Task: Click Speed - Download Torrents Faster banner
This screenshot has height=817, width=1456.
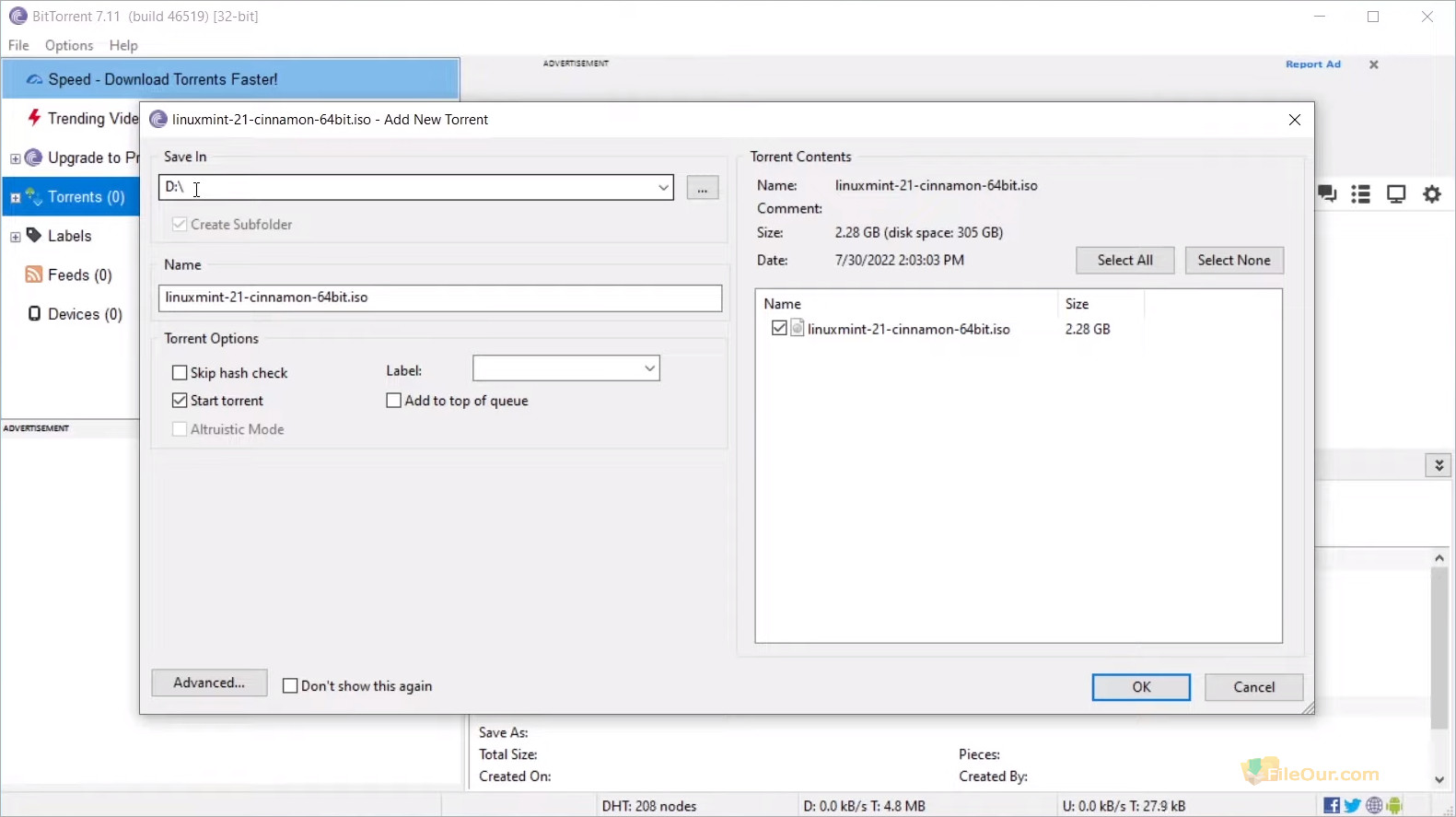Action: tap(230, 79)
